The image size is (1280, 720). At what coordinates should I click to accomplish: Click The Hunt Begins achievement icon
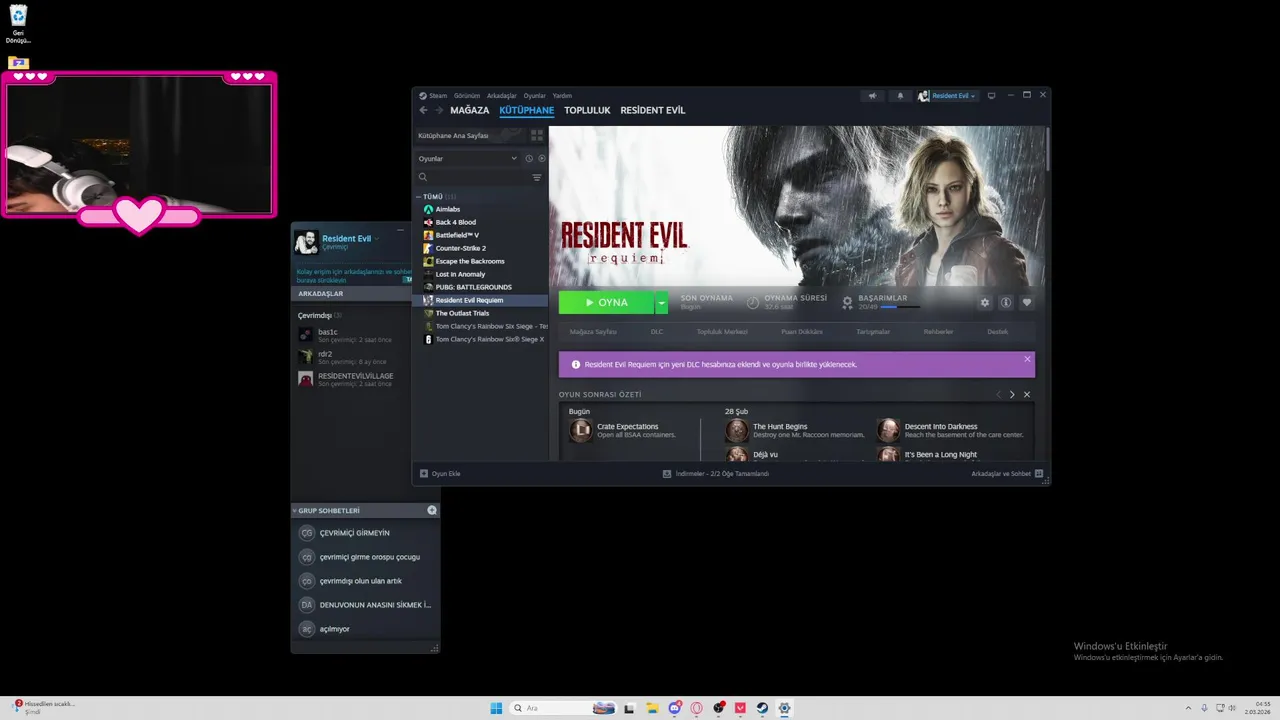tap(737, 431)
